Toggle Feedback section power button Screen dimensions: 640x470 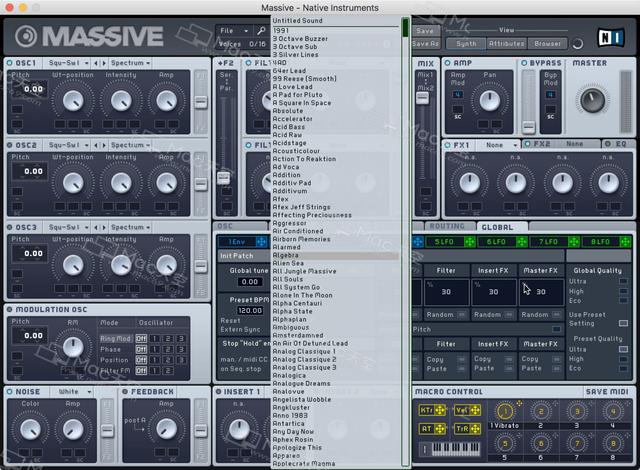(x=125, y=391)
